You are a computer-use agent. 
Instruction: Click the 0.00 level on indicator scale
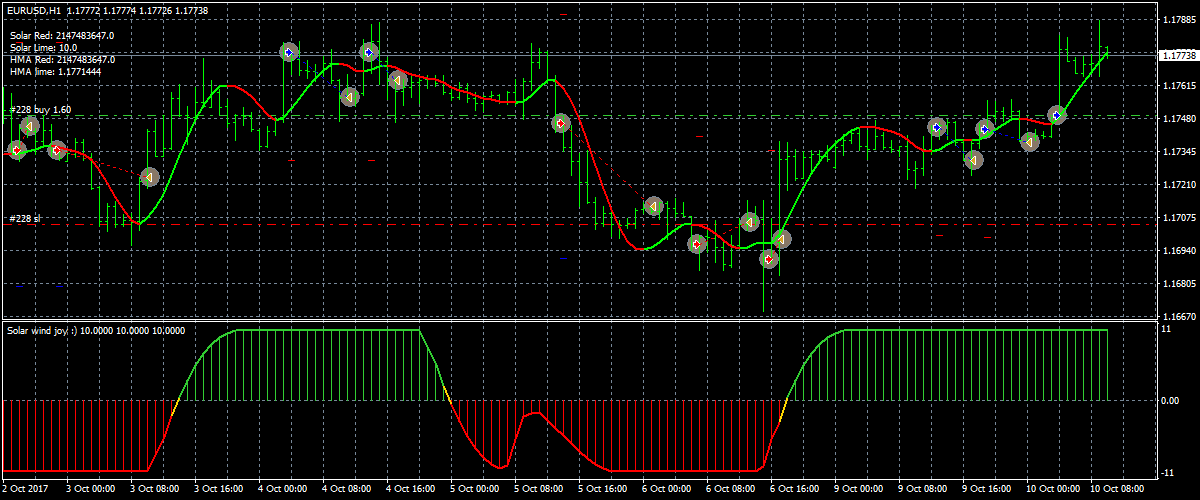1170,401
